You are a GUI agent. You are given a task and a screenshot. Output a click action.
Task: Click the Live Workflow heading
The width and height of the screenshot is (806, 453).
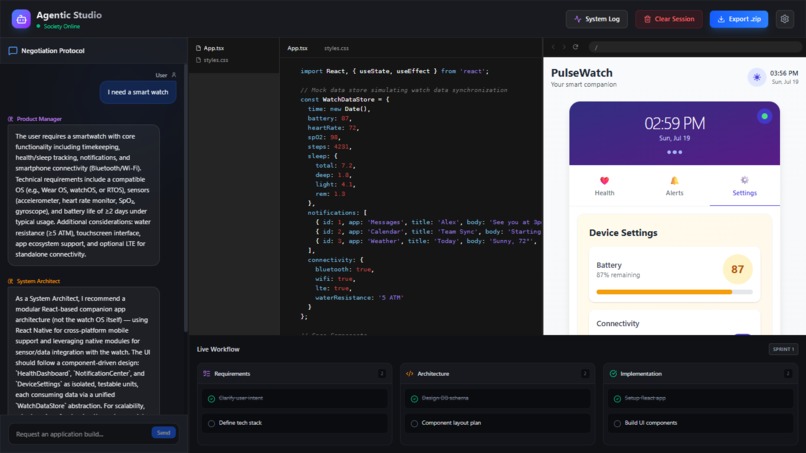click(x=218, y=349)
